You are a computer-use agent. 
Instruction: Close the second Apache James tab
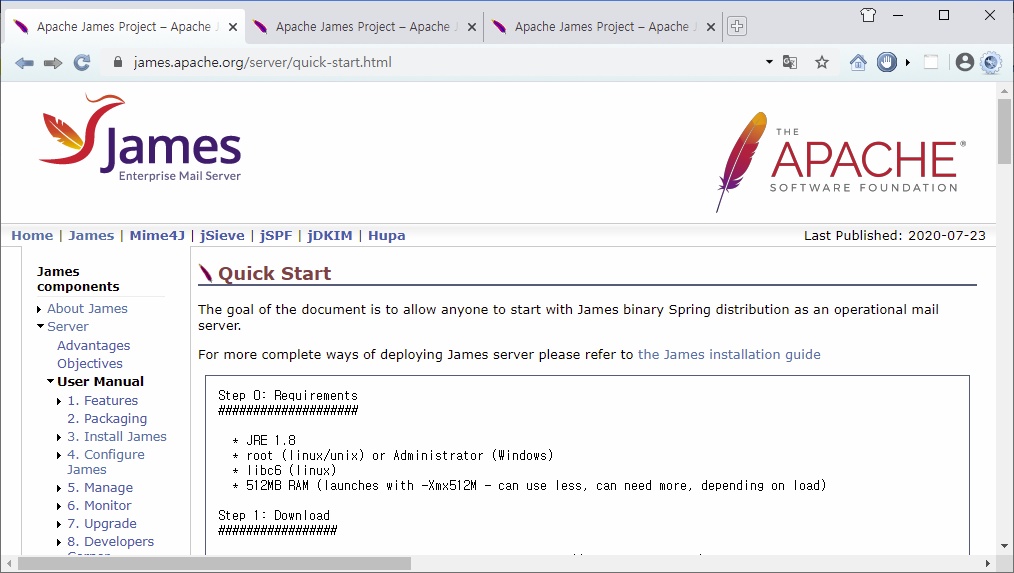tap(472, 27)
